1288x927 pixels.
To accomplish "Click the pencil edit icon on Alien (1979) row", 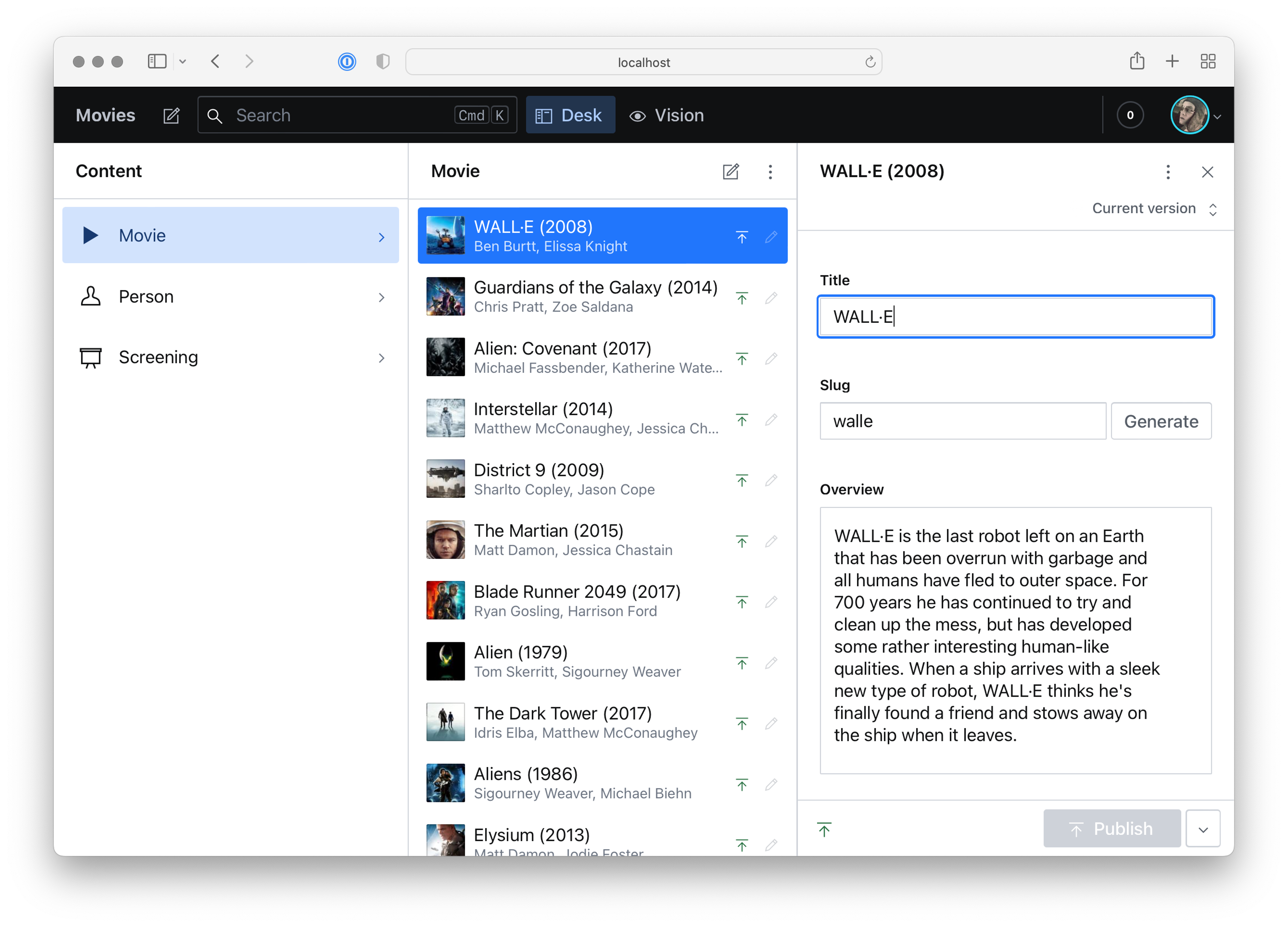I will tap(771, 662).
